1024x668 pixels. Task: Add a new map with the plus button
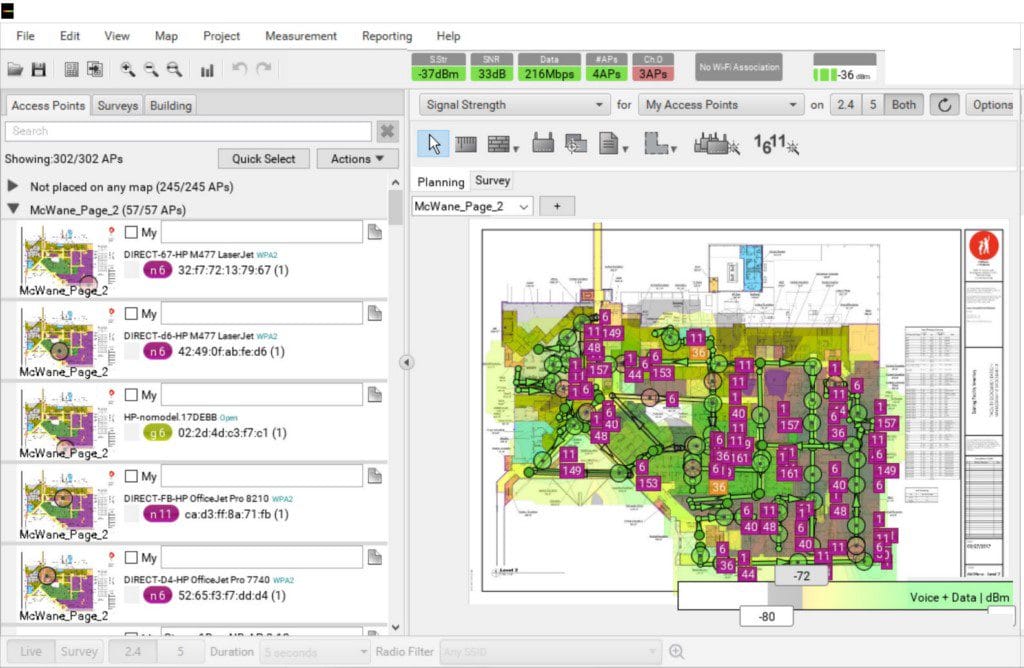tap(557, 206)
